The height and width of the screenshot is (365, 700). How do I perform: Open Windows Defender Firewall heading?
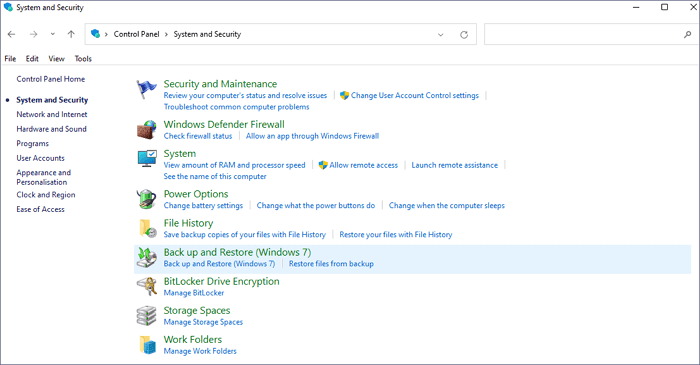(224, 124)
